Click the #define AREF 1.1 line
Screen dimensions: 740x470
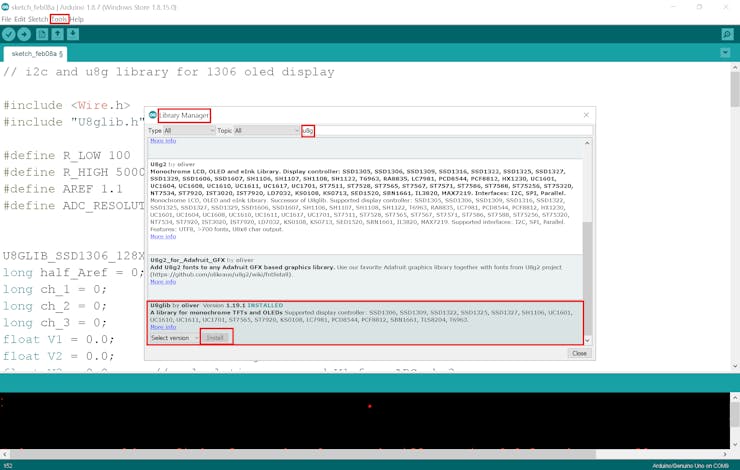point(63,189)
